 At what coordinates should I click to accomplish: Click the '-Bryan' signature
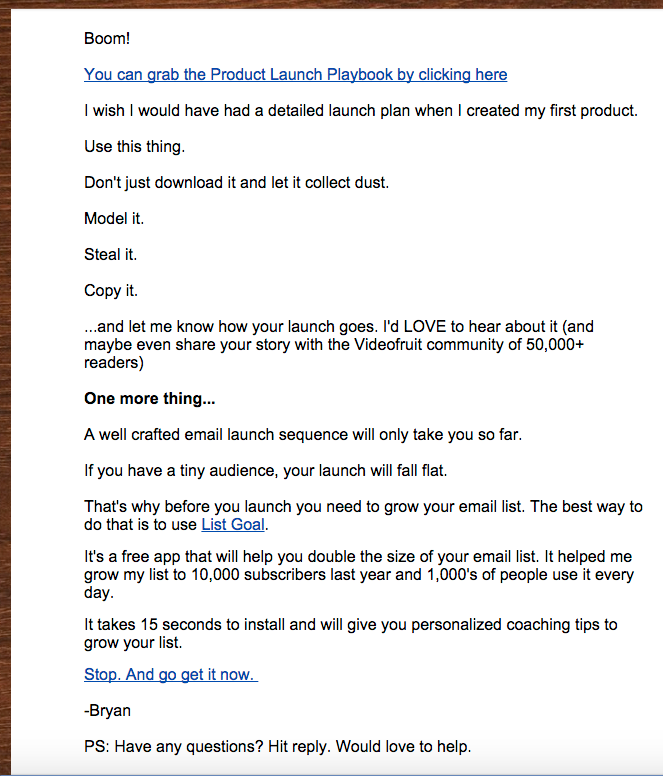click(107, 710)
